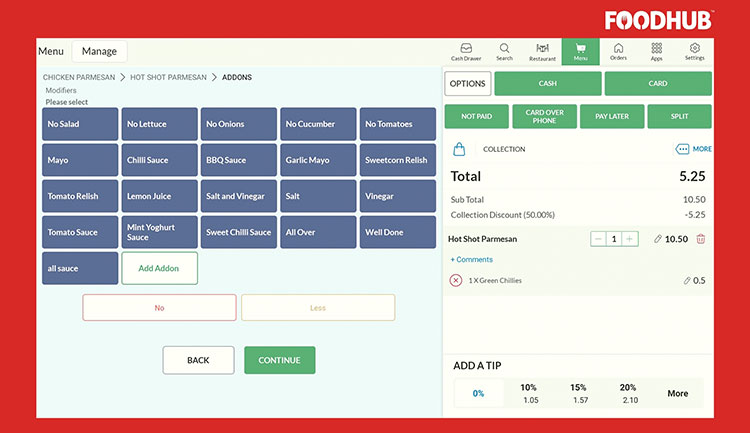Toggle the No Onions modifier
This screenshot has height=433, width=750.
point(238,124)
